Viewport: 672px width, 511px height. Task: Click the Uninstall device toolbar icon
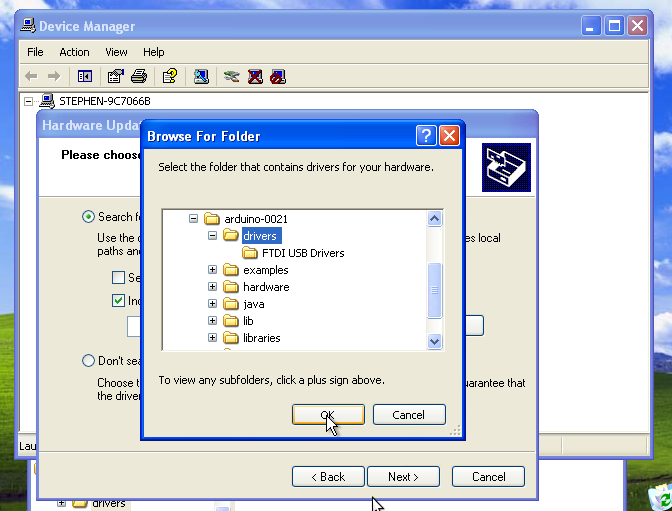(255, 76)
